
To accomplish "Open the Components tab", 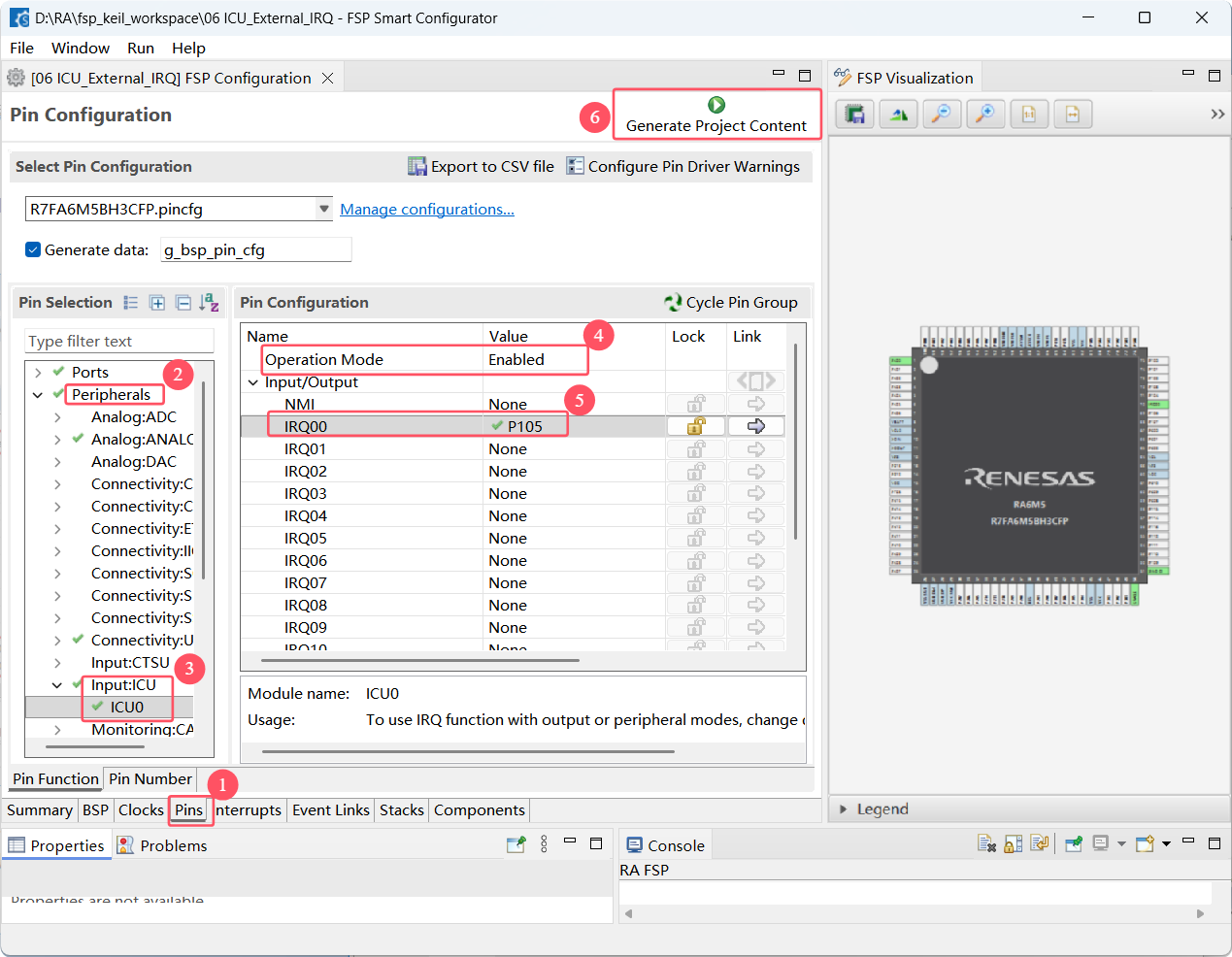I will (x=480, y=810).
